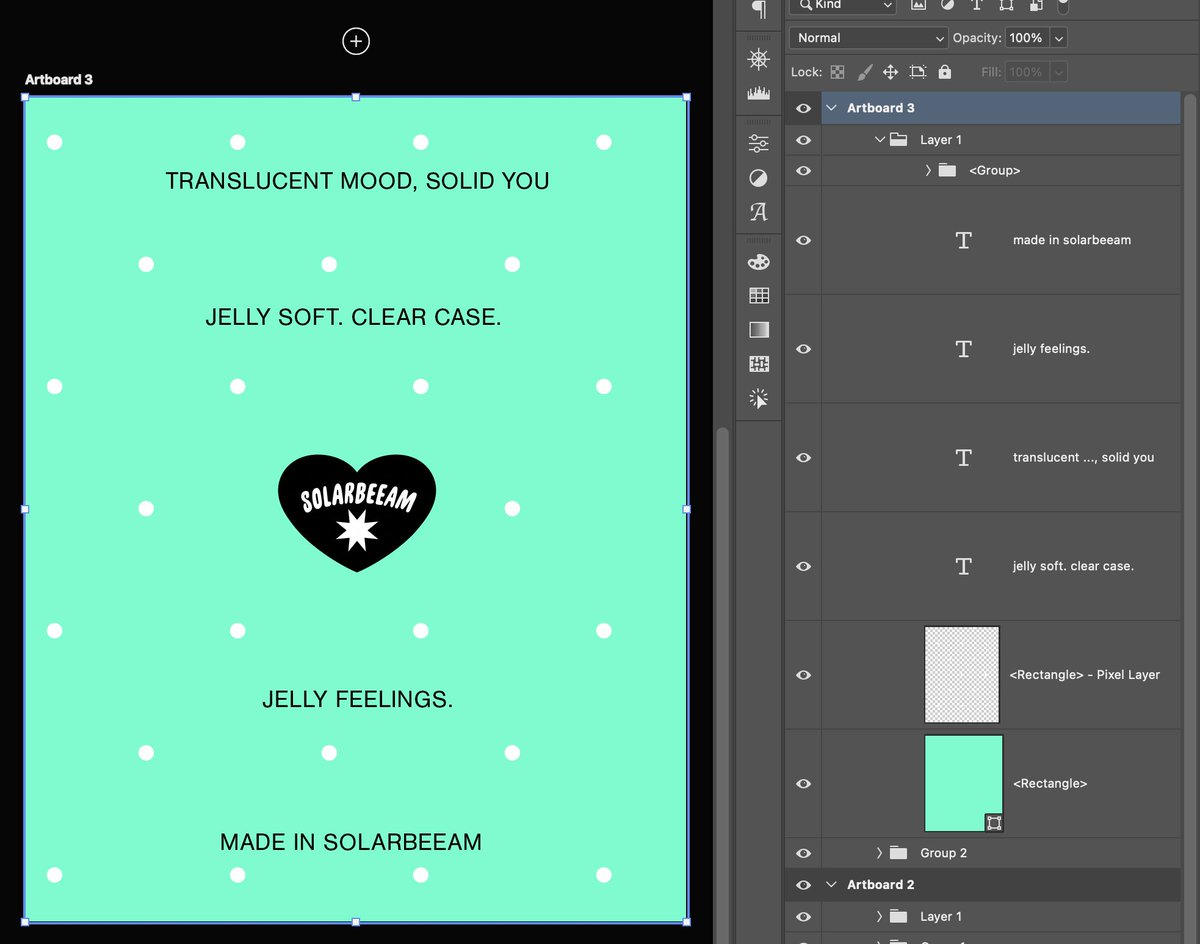Hide the mint <Rectangle> shape layer
This screenshot has width=1200, height=944.
803,784
